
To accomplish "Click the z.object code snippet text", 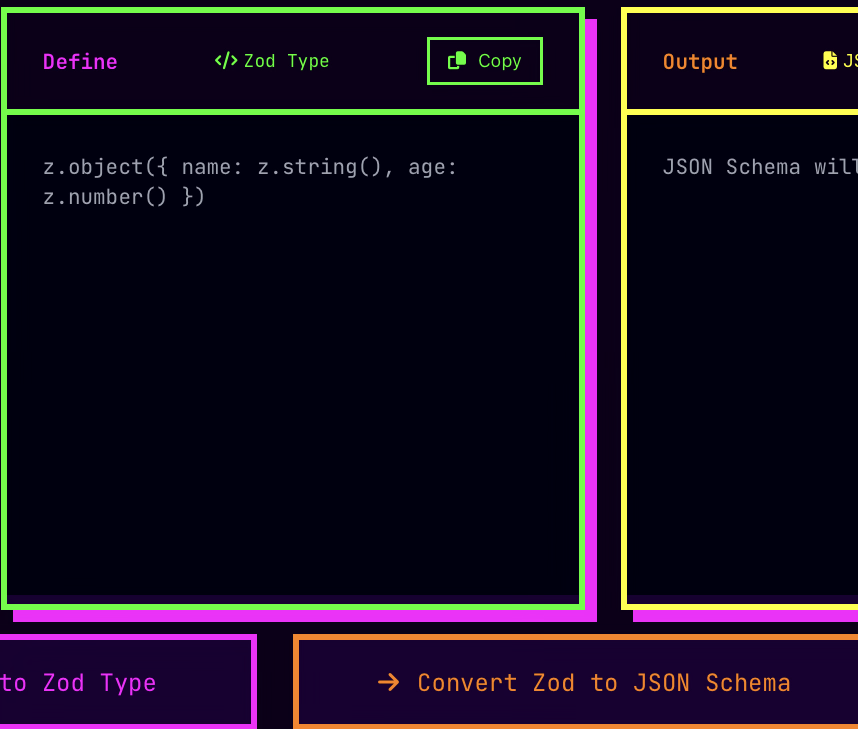I will (x=250, y=181).
